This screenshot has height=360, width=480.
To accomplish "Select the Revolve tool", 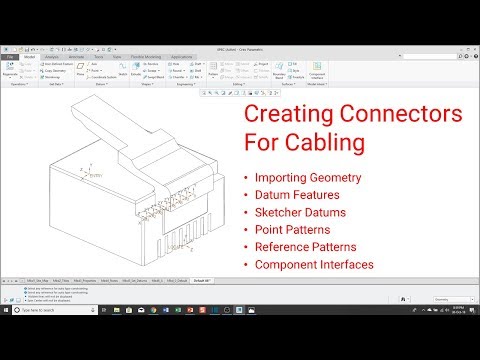I will pos(151,64).
